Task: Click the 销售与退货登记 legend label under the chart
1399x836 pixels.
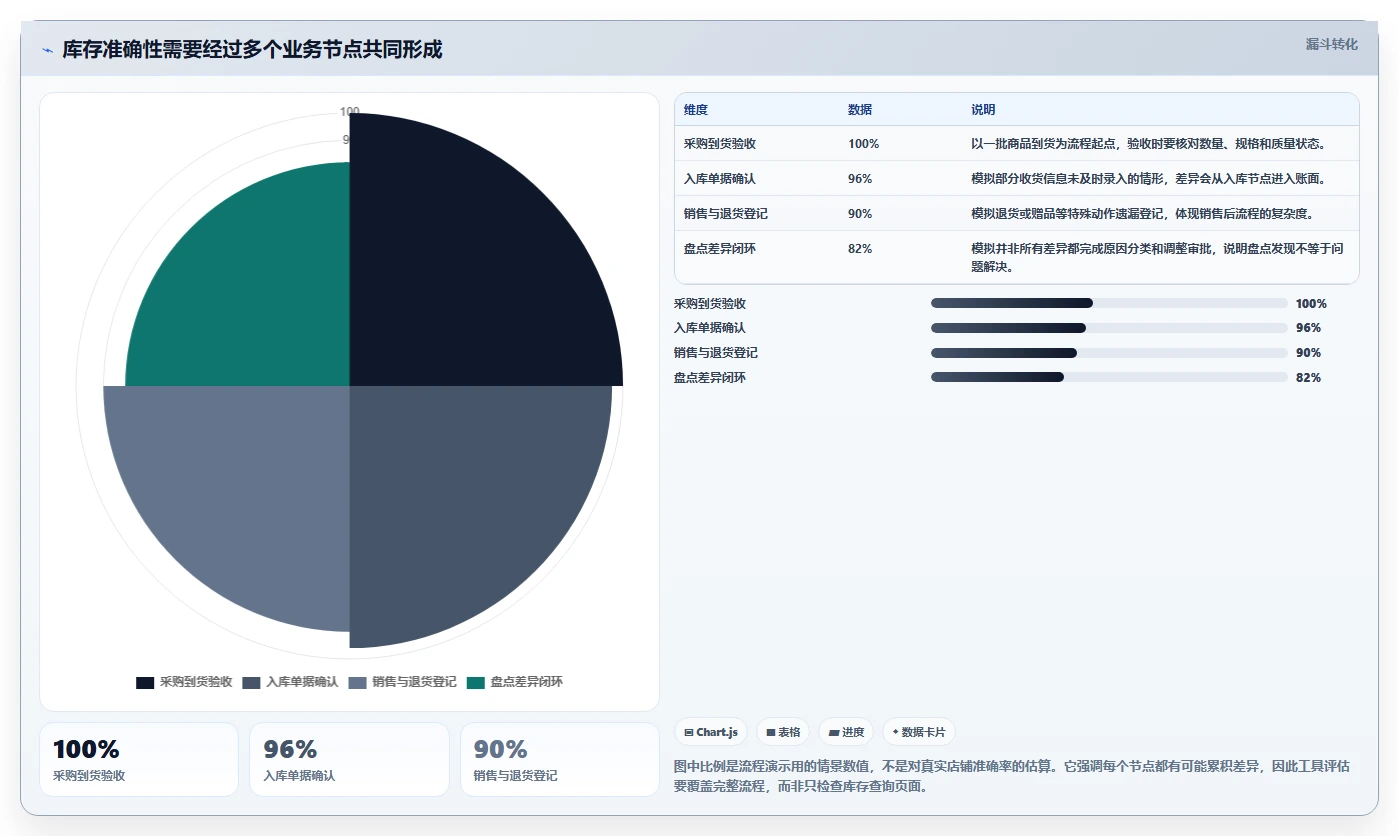Action: tap(414, 682)
